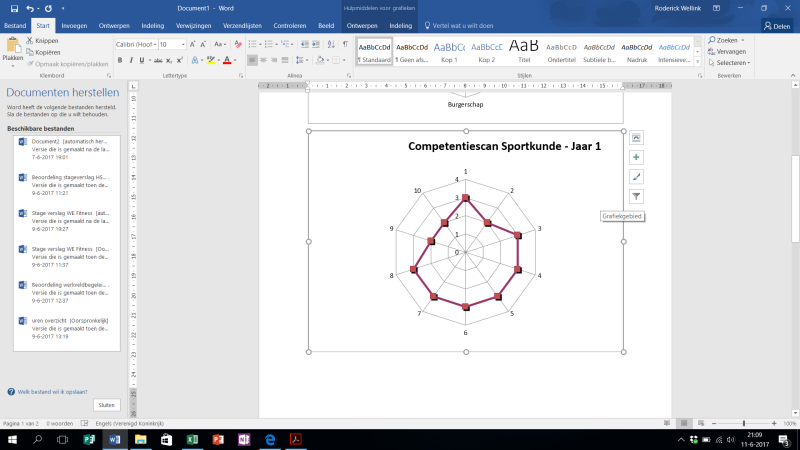
Task: Apply superscript formatting
Action: pos(180,60)
